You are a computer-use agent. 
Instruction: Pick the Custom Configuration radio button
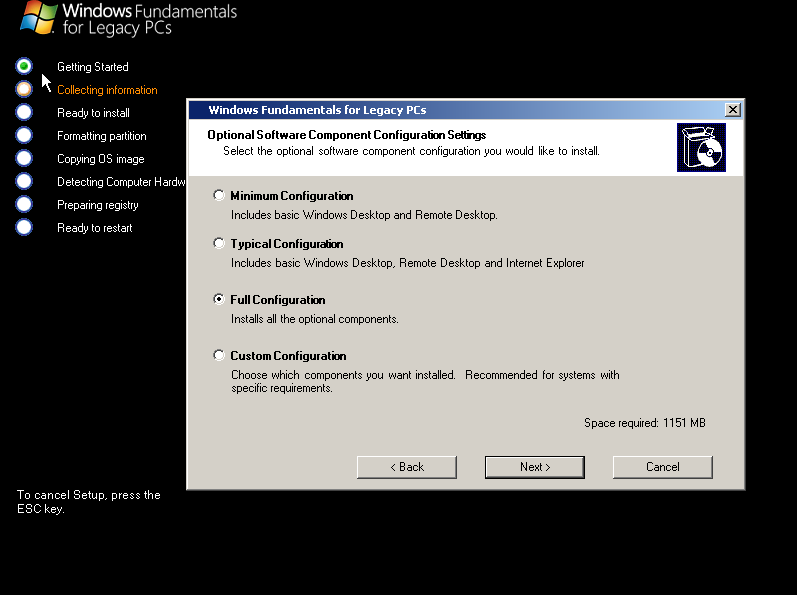coord(219,355)
